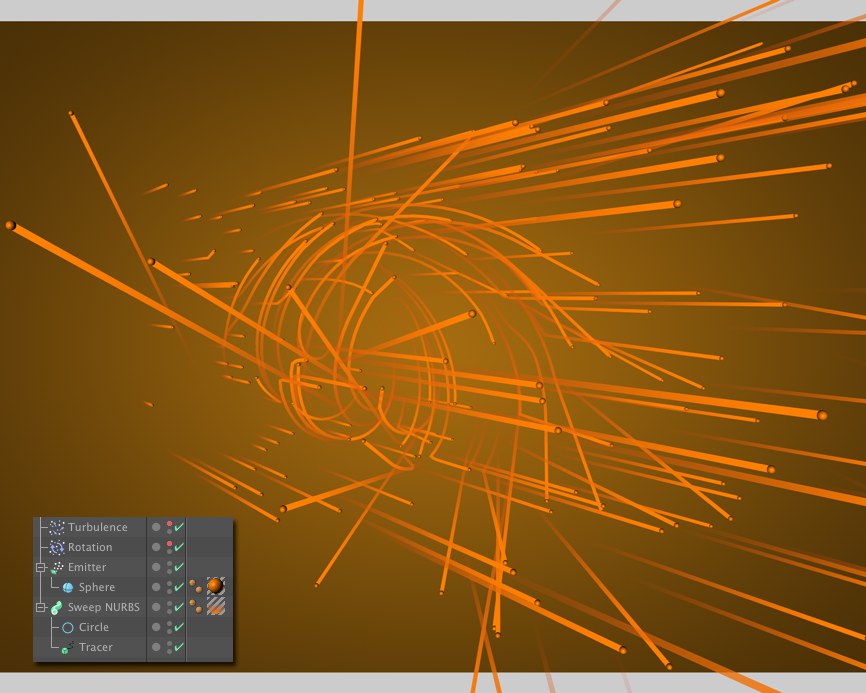This screenshot has width=866, height=693.
Task: Click the Sphere object icon
Action: pos(68,587)
